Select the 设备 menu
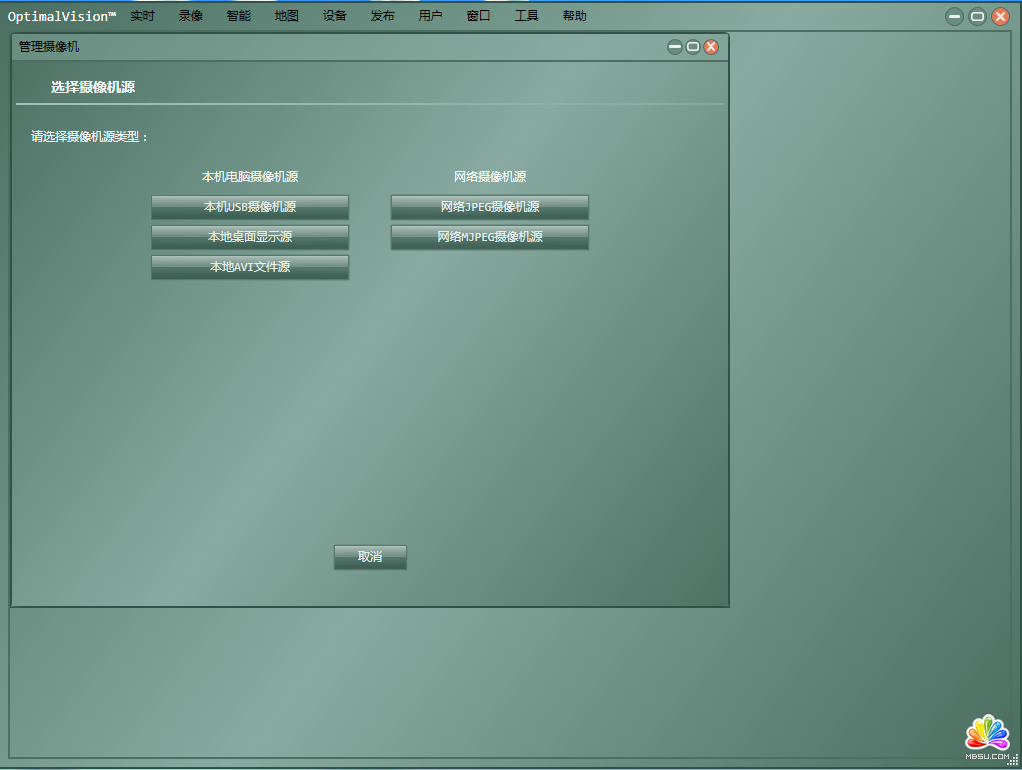The width and height of the screenshot is (1022, 770). [x=334, y=16]
